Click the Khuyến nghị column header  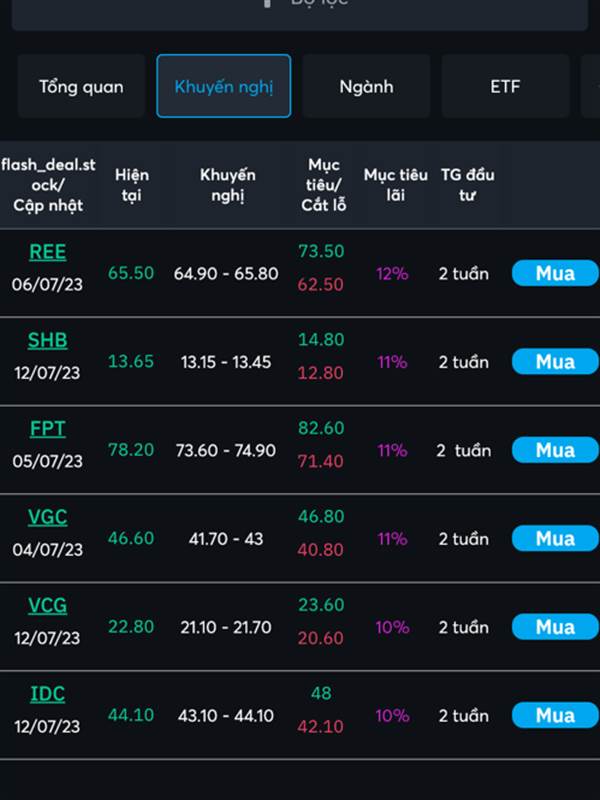[x=228, y=185]
